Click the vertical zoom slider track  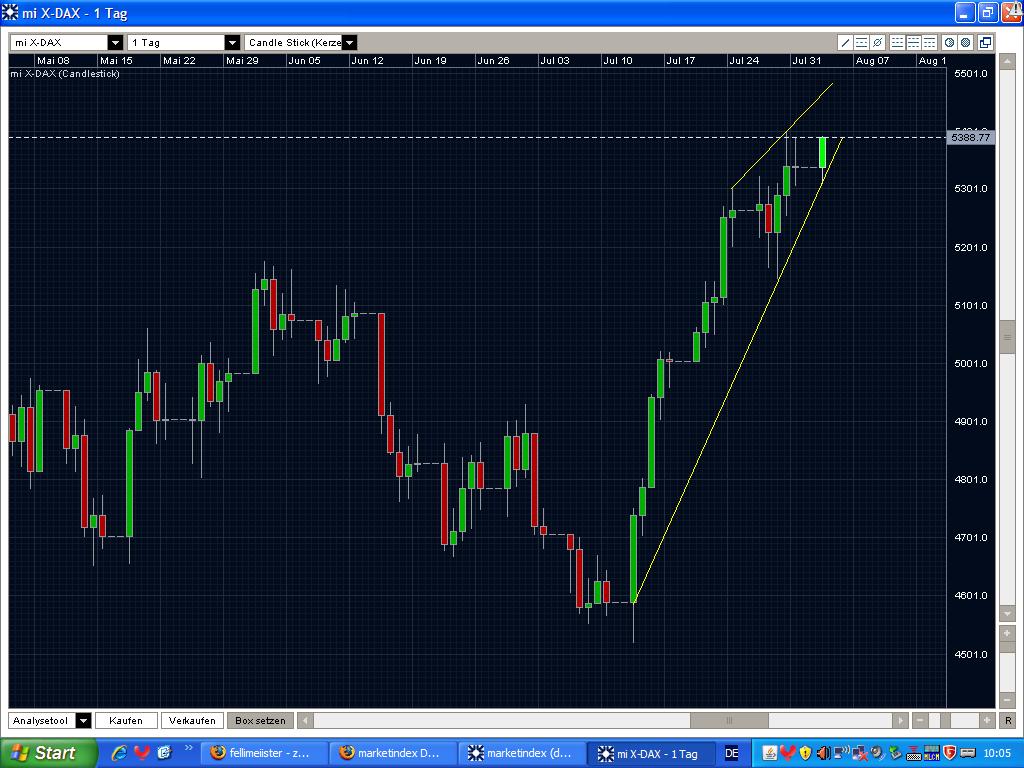1006,667
